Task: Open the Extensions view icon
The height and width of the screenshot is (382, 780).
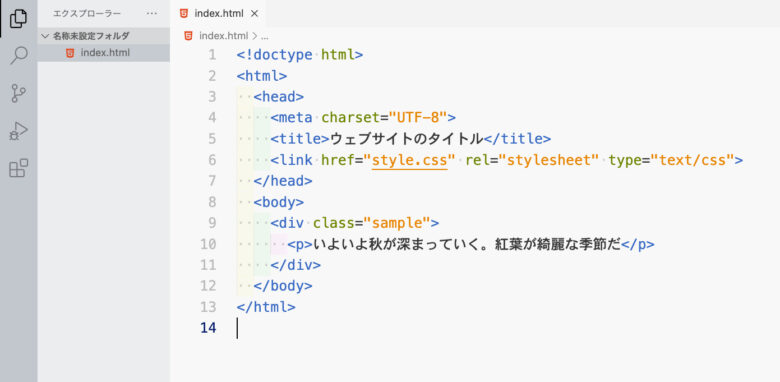Action: tap(18, 169)
